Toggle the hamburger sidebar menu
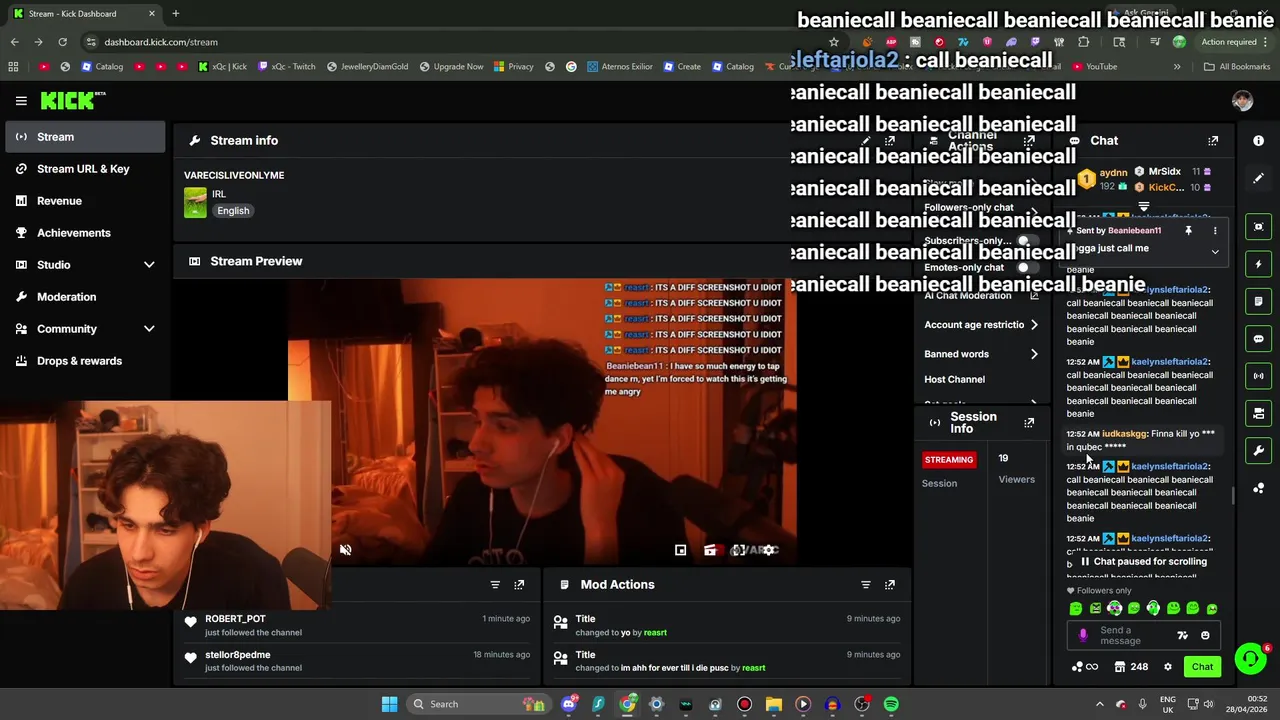Viewport: 1280px width, 720px height. (x=21, y=100)
